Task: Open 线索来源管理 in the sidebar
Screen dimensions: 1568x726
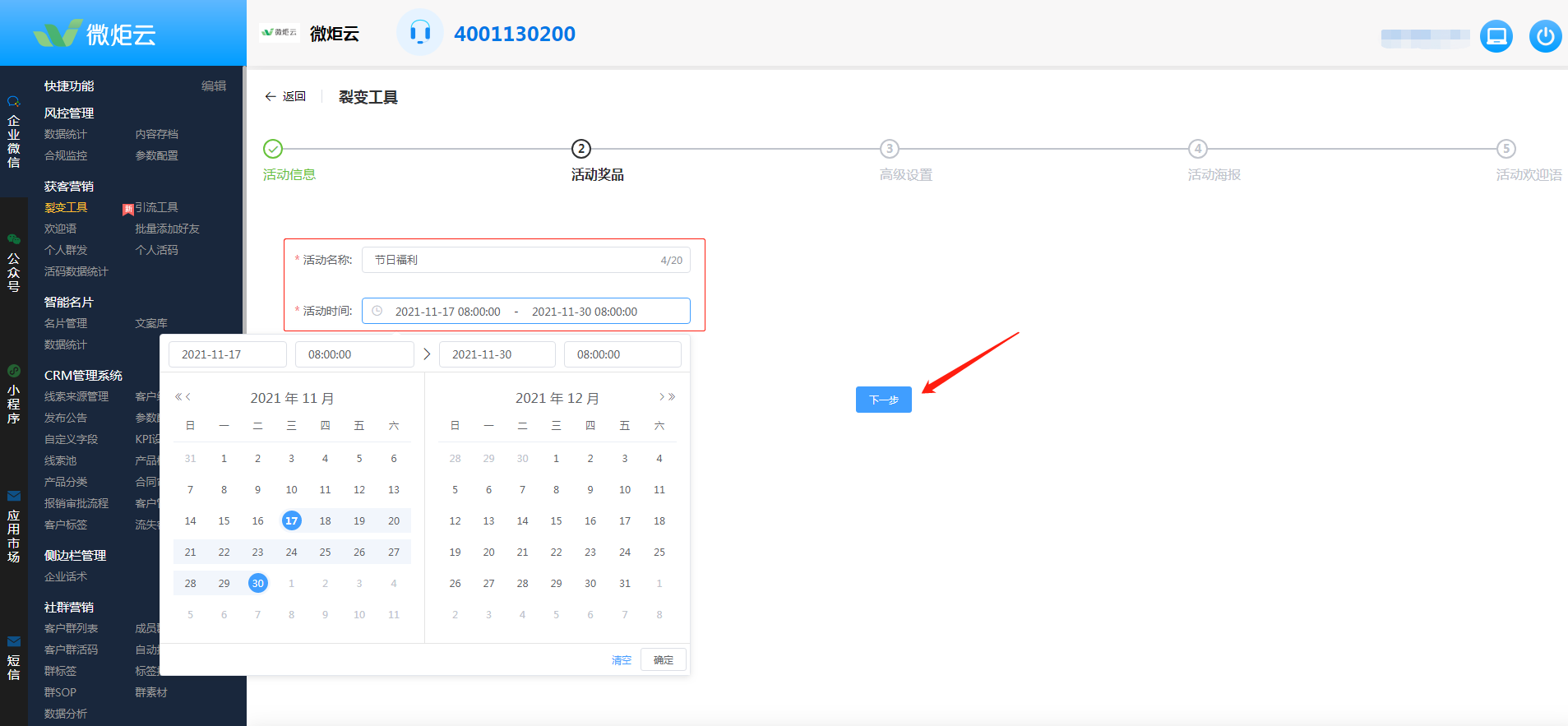Action: pyautogui.click(x=76, y=397)
